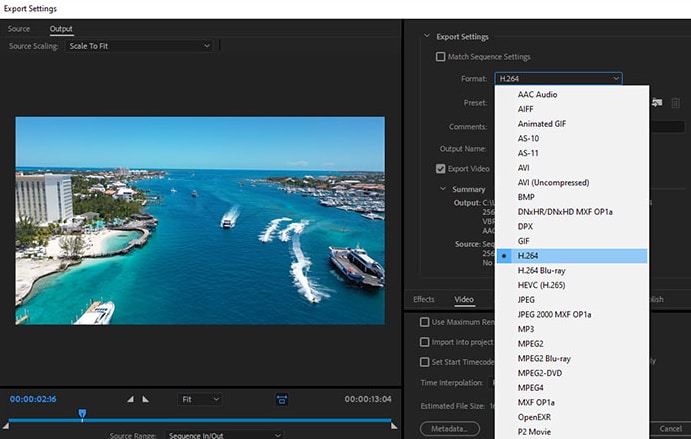Click the delete preset trash icon
The height and width of the screenshot is (439, 691).
[x=675, y=103]
